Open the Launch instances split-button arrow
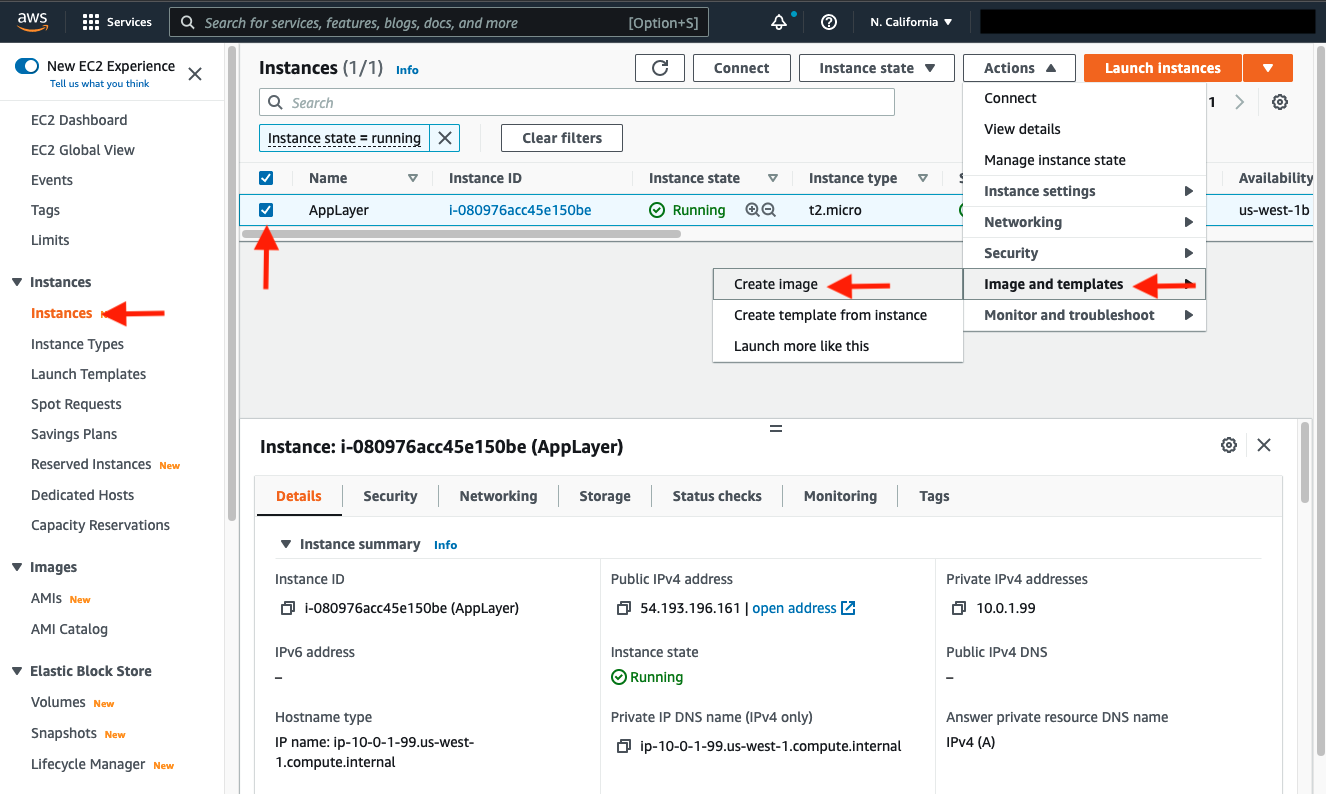 (x=1268, y=68)
